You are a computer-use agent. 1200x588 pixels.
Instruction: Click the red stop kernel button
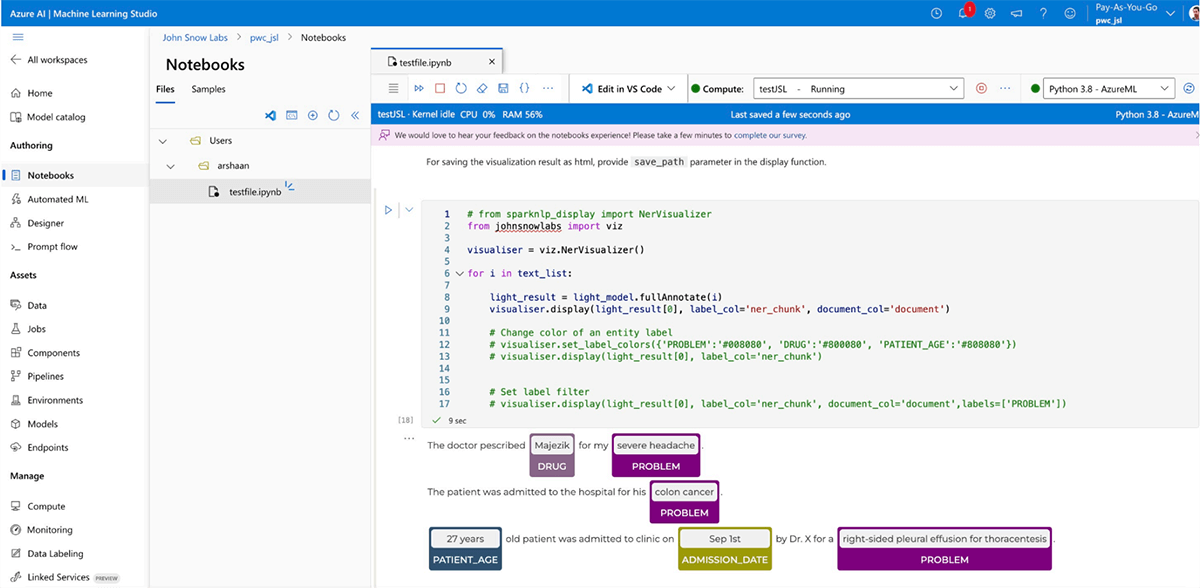click(440, 89)
